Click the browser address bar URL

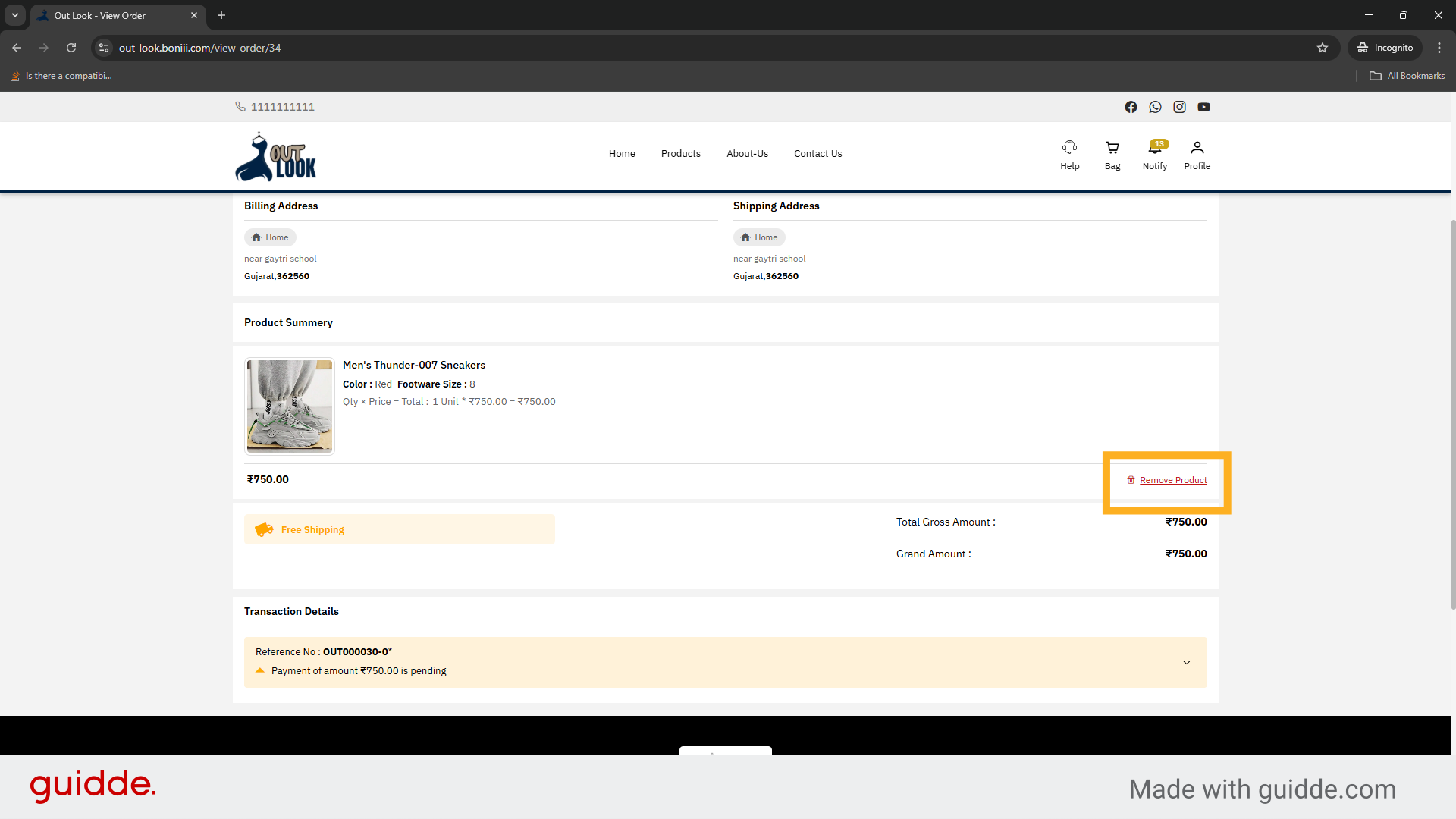click(199, 48)
